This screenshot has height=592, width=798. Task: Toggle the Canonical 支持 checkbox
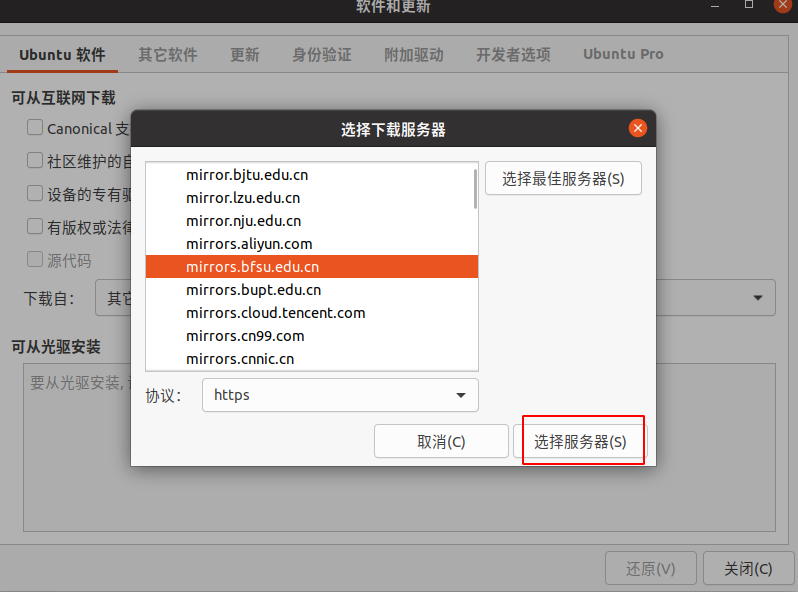(35, 127)
